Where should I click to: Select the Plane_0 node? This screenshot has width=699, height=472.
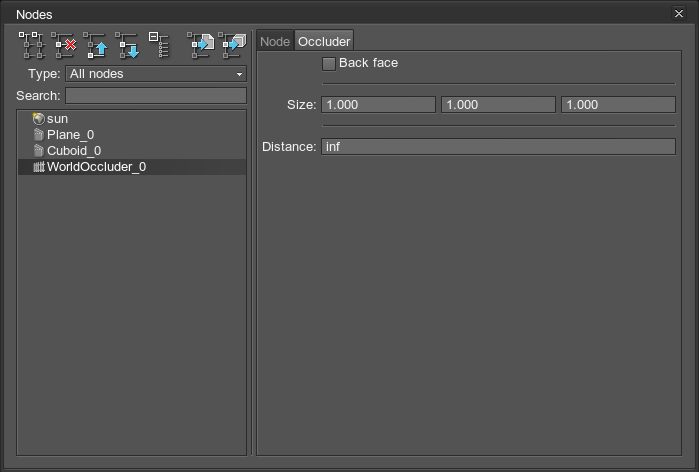tap(132, 135)
